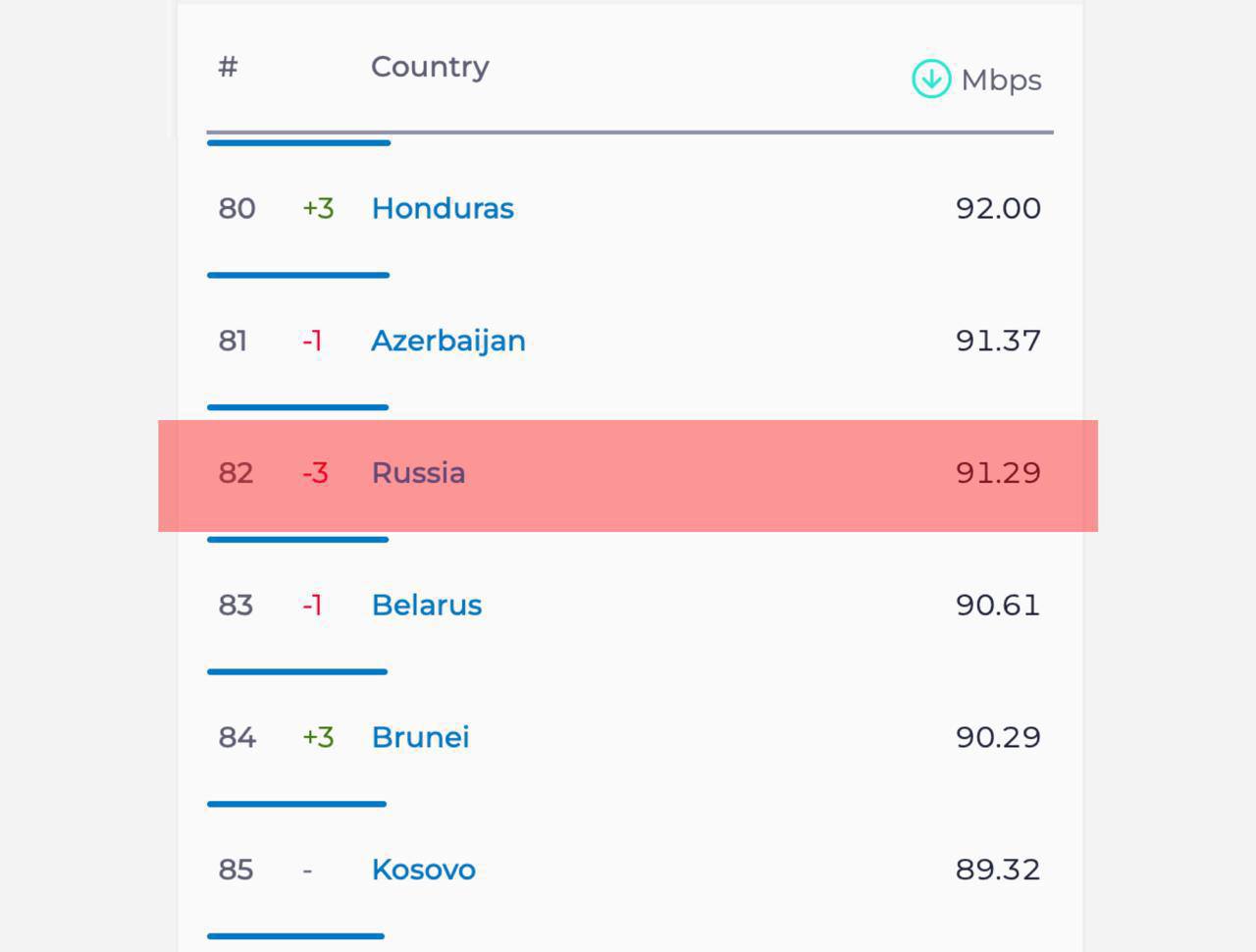Click the 92.00 speed value
This screenshot has width=1256, height=952.
click(998, 208)
